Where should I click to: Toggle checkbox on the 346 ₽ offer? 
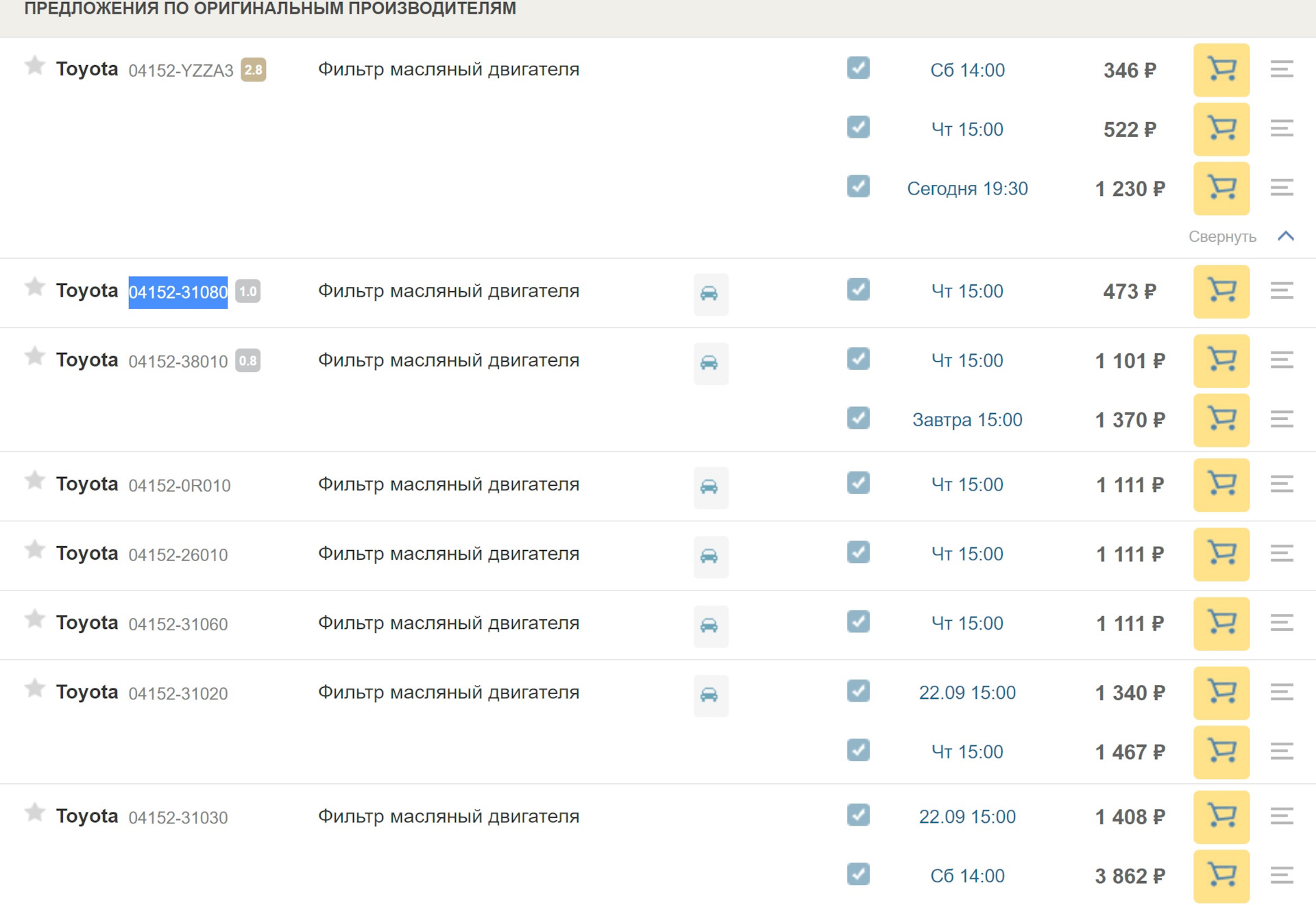tap(858, 68)
